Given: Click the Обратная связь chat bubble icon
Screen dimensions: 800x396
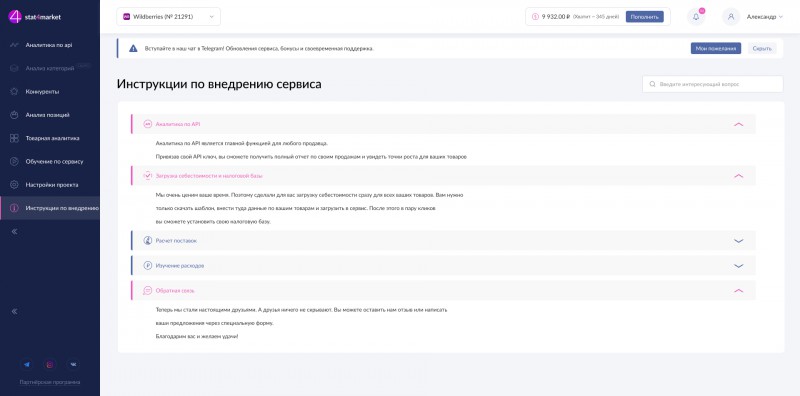Looking at the screenshot, I should pyautogui.click(x=147, y=290).
